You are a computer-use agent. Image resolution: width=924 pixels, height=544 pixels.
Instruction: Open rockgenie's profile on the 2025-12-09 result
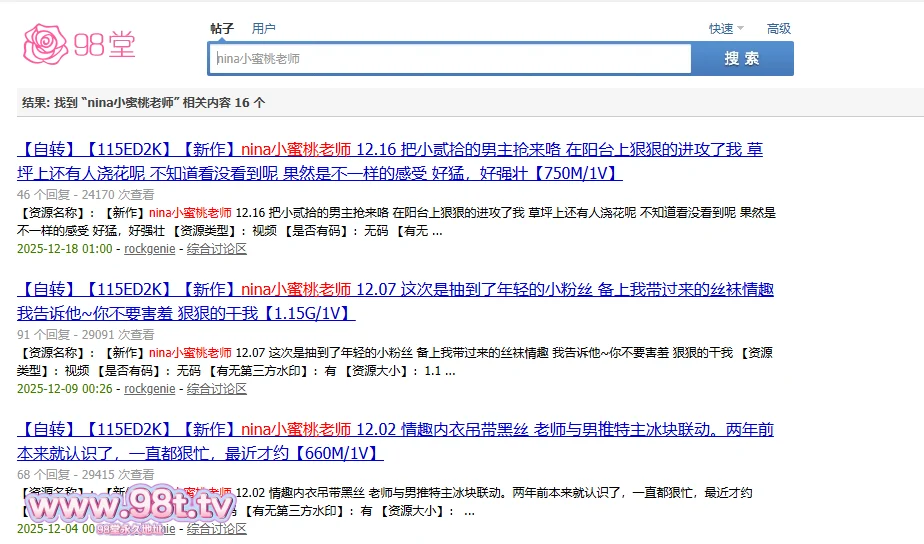coord(149,388)
